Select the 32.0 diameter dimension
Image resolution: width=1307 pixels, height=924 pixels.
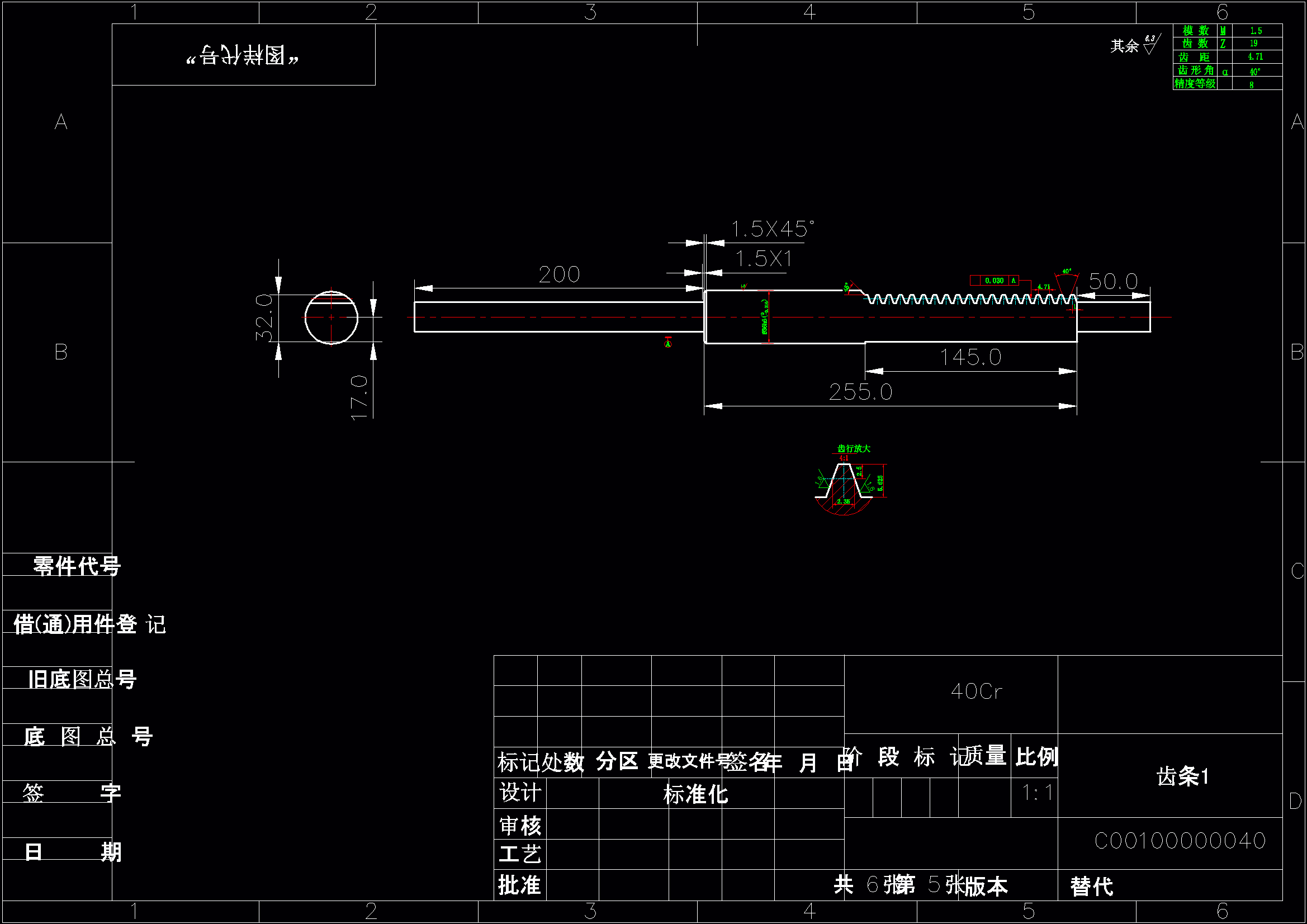pyautogui.click(x=263, y=318)
